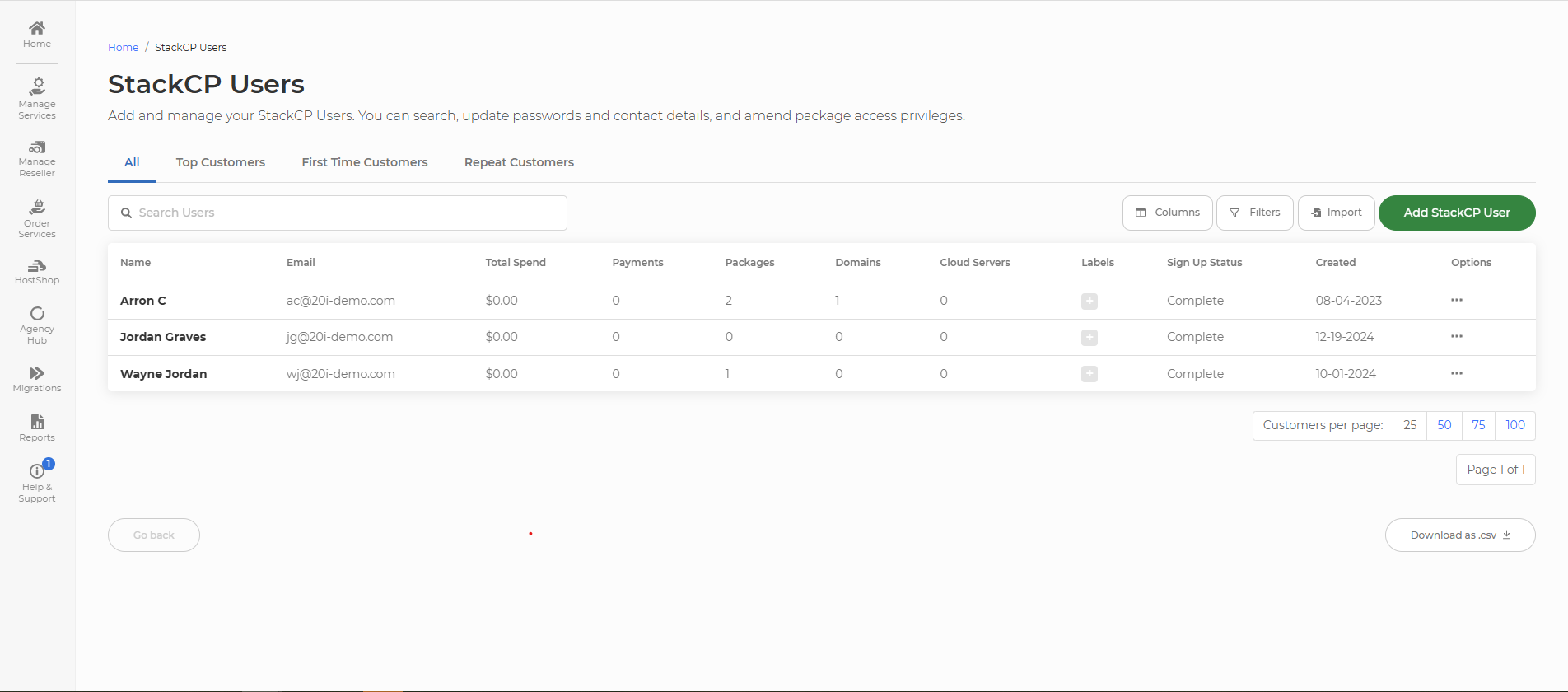Screen dimensions: 1568x692
Task: Open Reports from the sidebar
Action: point(37,428)
